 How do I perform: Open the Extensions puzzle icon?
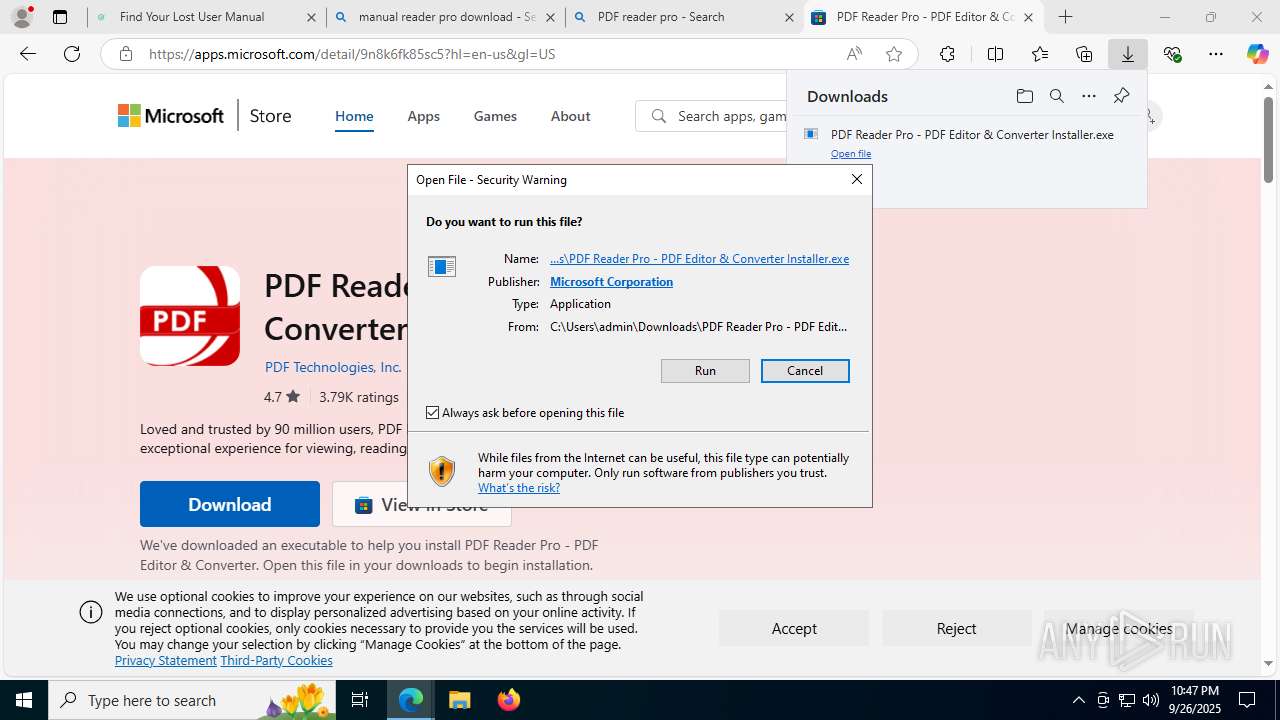coord(947,54)
